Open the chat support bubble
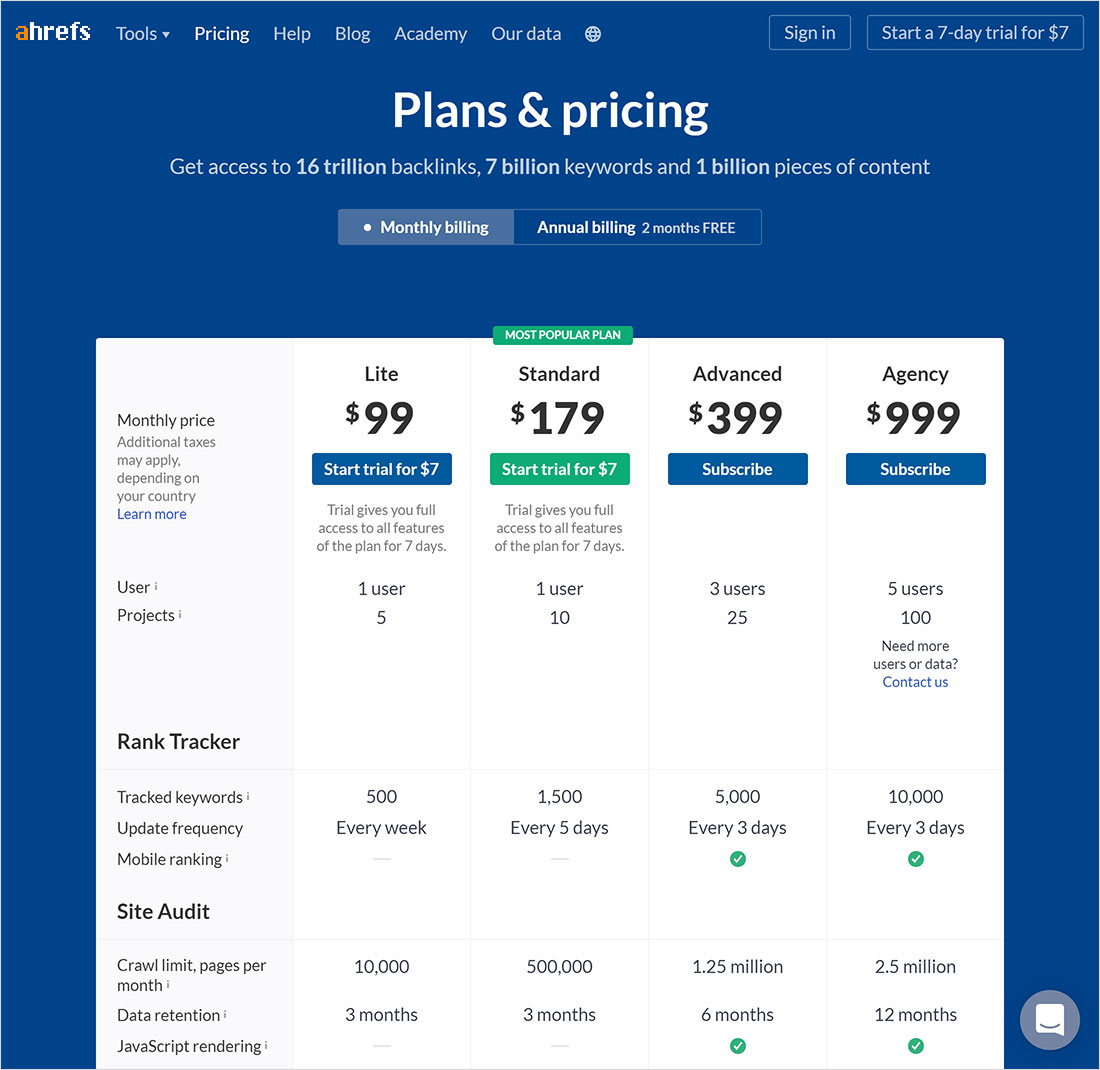 point(1049,1019)
